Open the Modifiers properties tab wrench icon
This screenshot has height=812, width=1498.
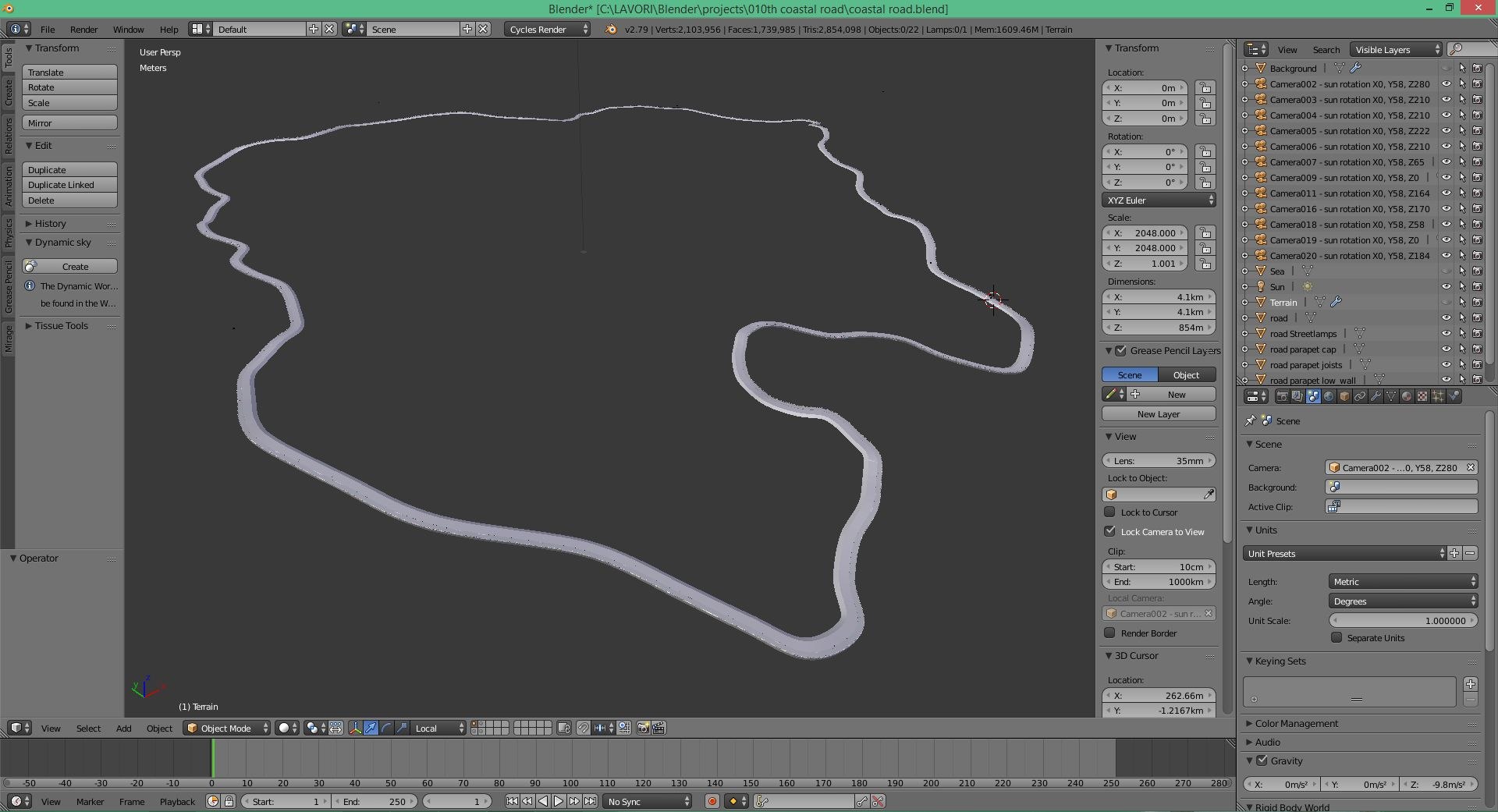tap(1376, 396)
